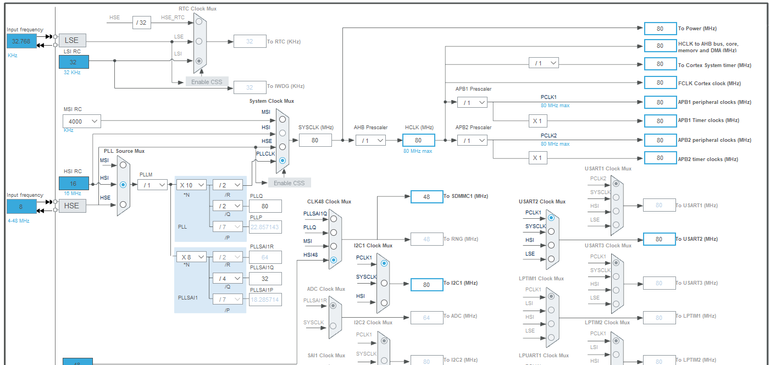This screenshot has height=365, width=770.
Task: Open APB2 Prescaler dropdown
Action: pyautogui.click(x=472, y=140)
